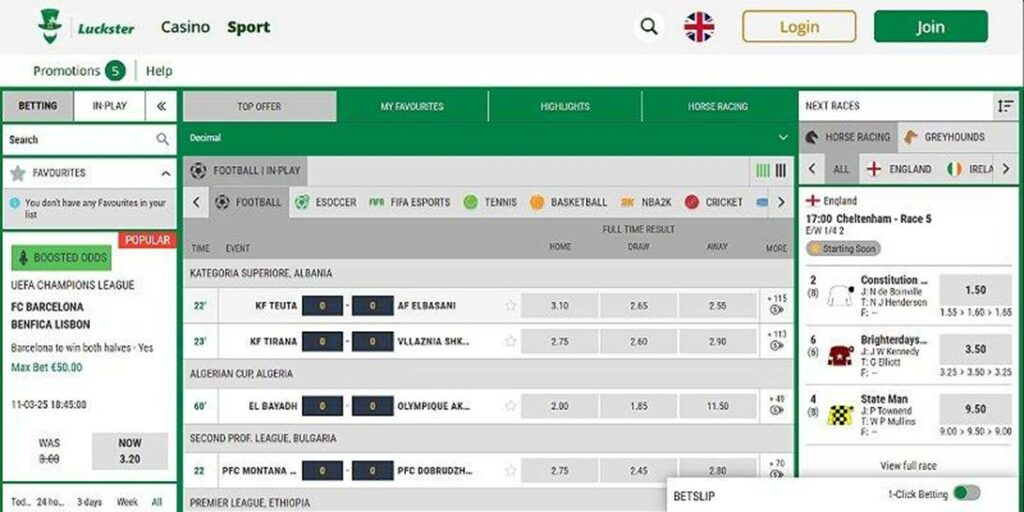1024x512 pixels.
Task: Click the next races sort icon
Action: point(1004,106)
